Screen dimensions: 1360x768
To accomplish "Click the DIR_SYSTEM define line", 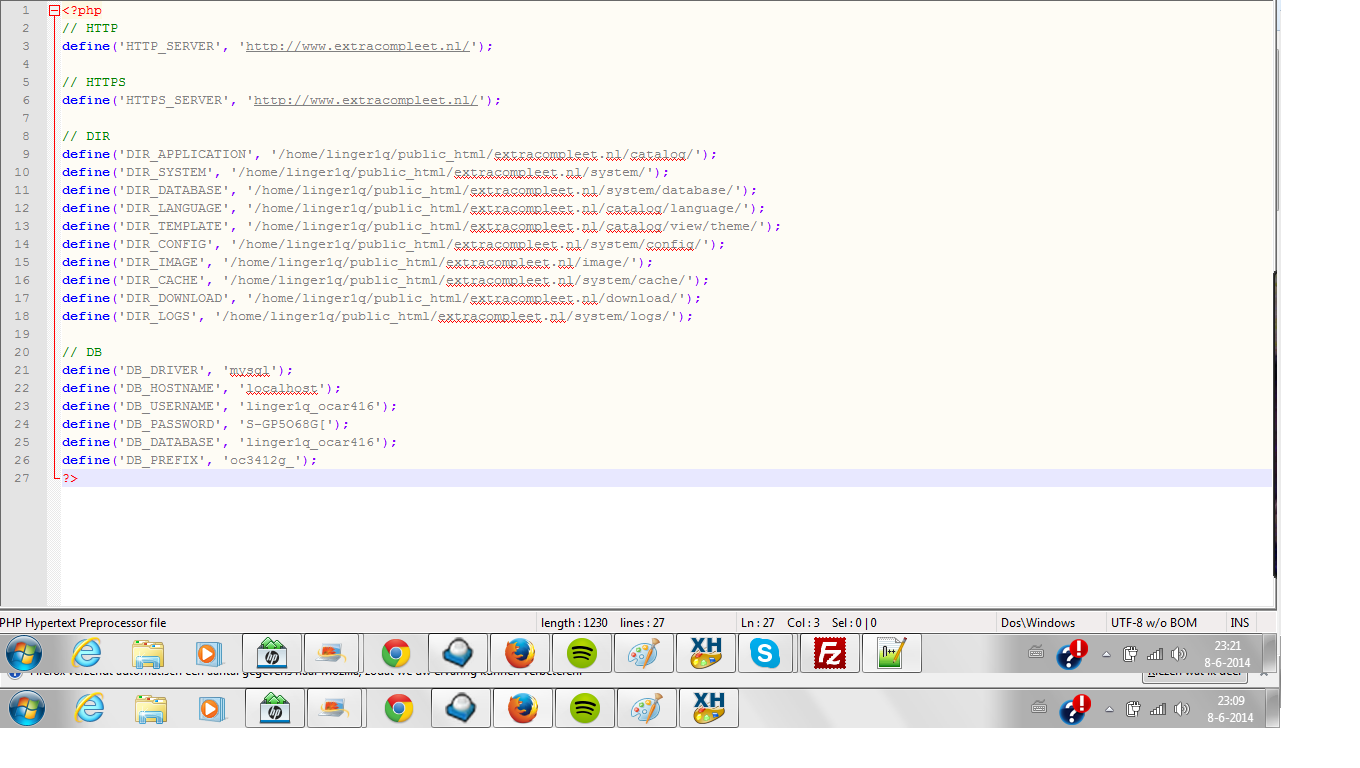I will pyautogui.click(x=366, y=172).
